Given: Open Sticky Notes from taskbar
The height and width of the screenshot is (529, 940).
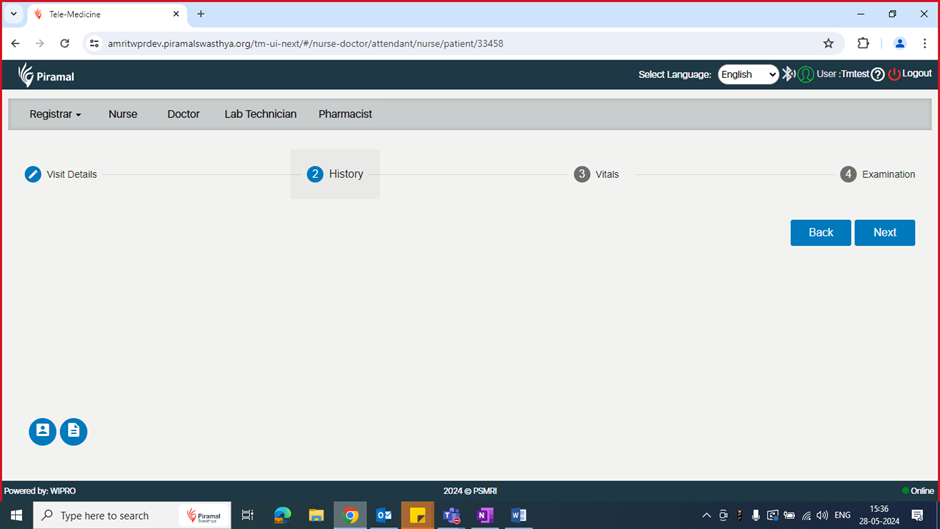Looking at the screenshot, I should pyautogui.click(x=417, y=515).
